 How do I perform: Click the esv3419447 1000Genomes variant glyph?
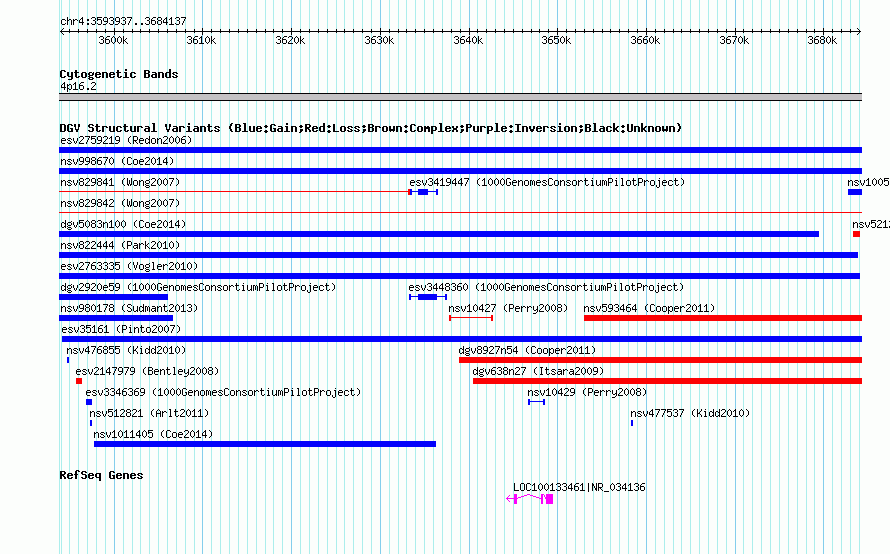423,192
